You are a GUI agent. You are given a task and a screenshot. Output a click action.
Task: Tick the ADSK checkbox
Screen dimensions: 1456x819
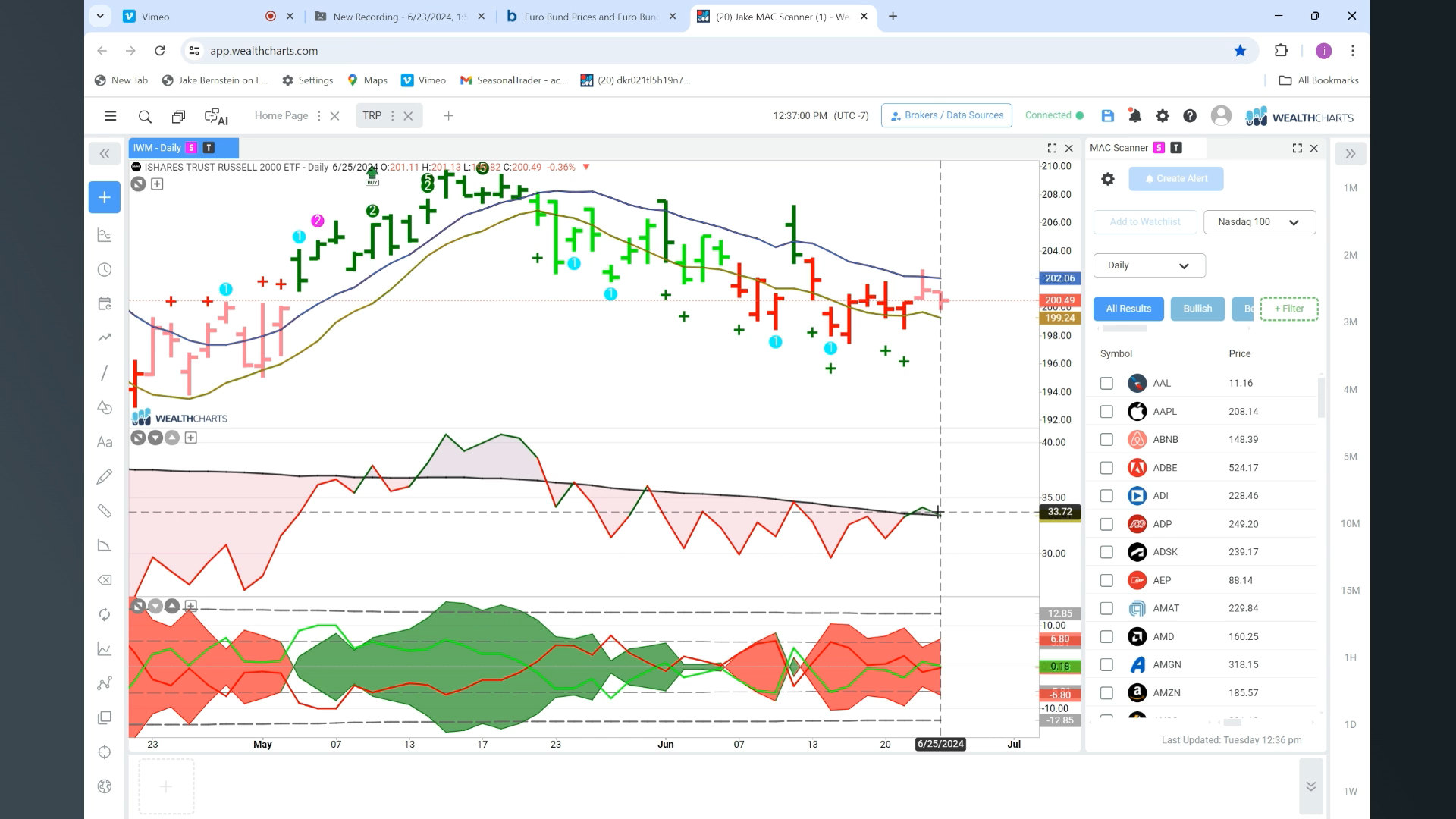click(1106, 552)
